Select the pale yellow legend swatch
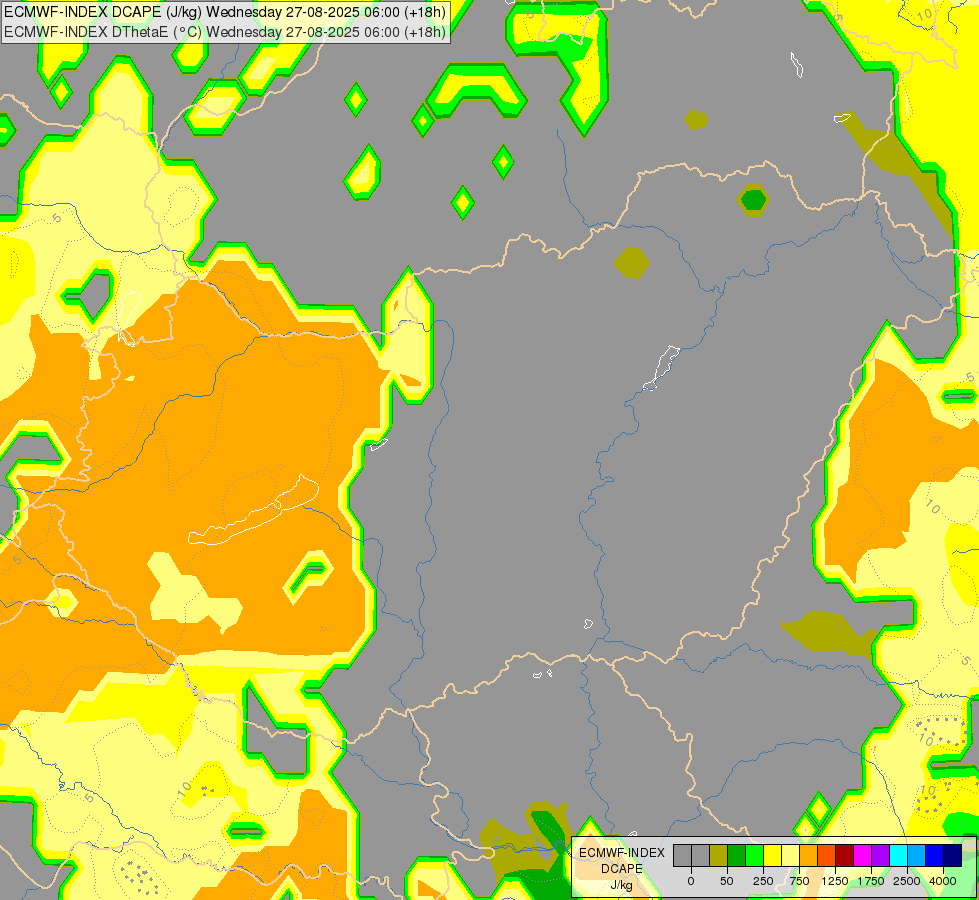979x900 pixels. (x=790, y=855)
